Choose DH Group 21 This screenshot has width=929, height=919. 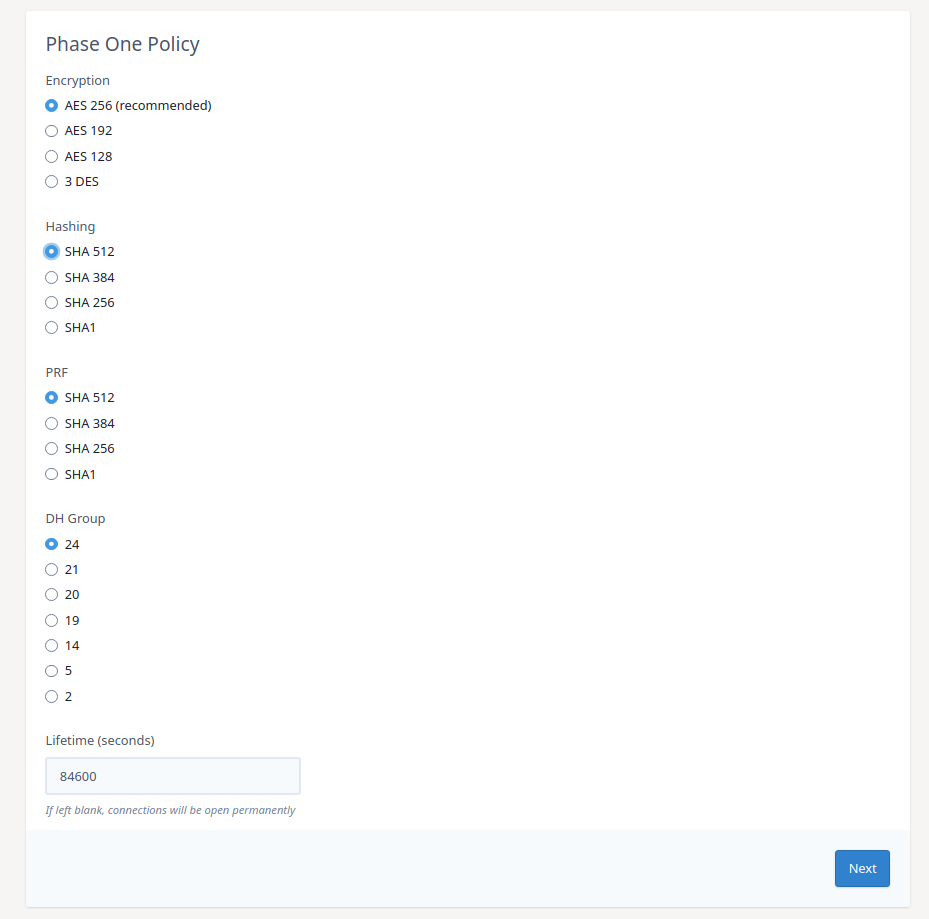(x=51, y=569)
